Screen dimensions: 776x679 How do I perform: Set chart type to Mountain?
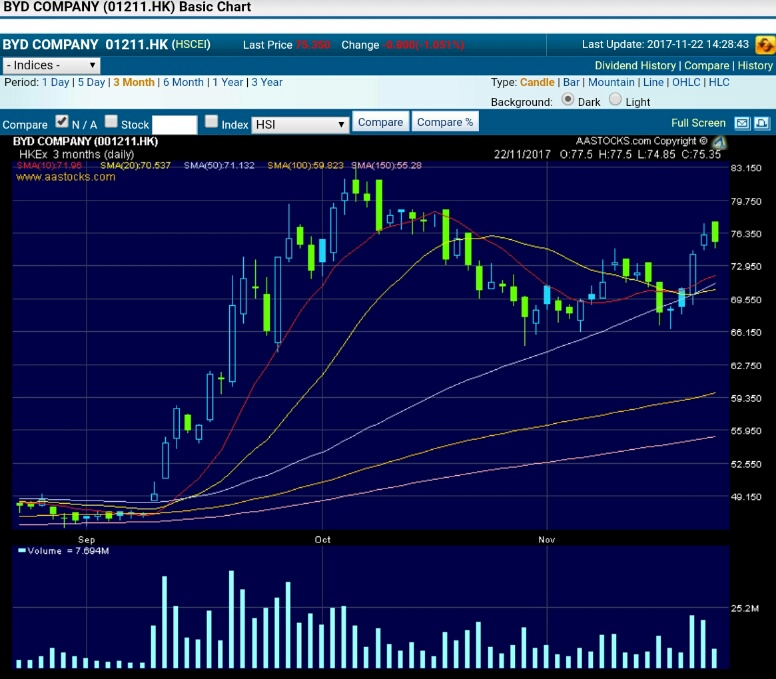point(611,82)
